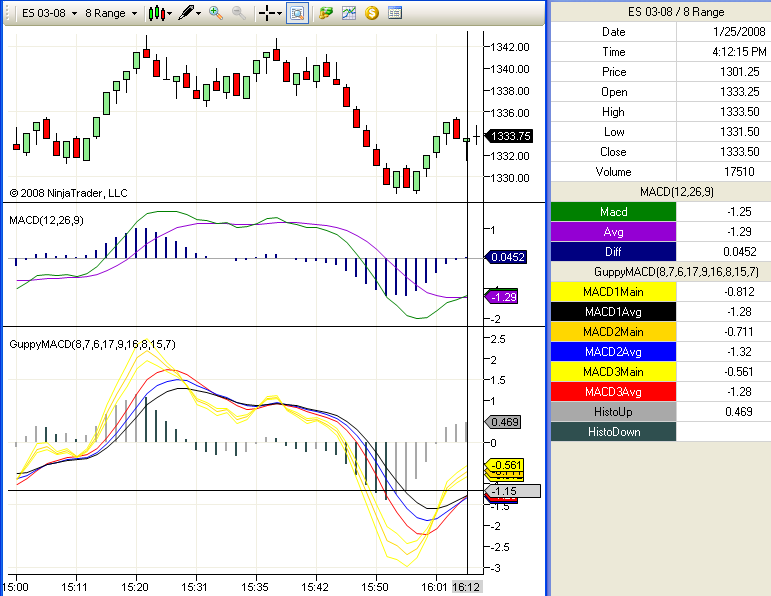Click the yellow MACD1Main swatch
Viewport: 771px width, 596px height.
point(614,292)
